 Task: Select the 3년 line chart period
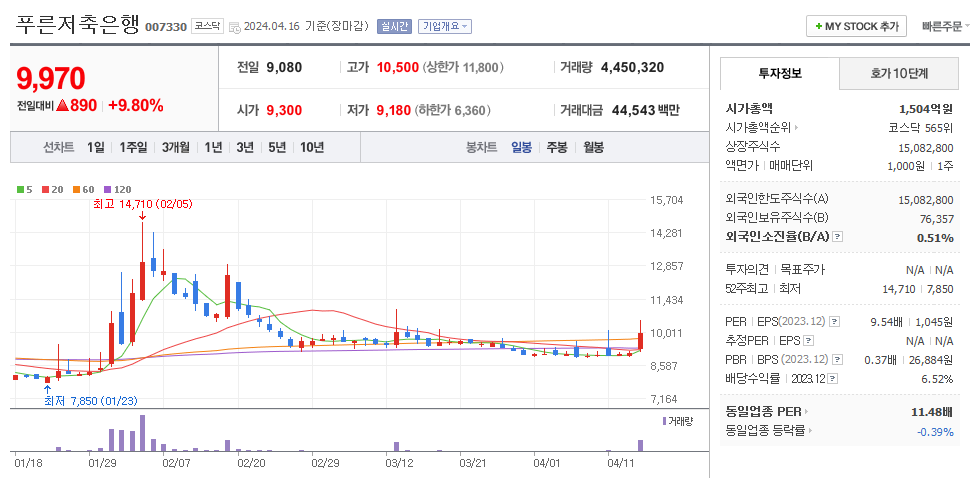[245, 148]
